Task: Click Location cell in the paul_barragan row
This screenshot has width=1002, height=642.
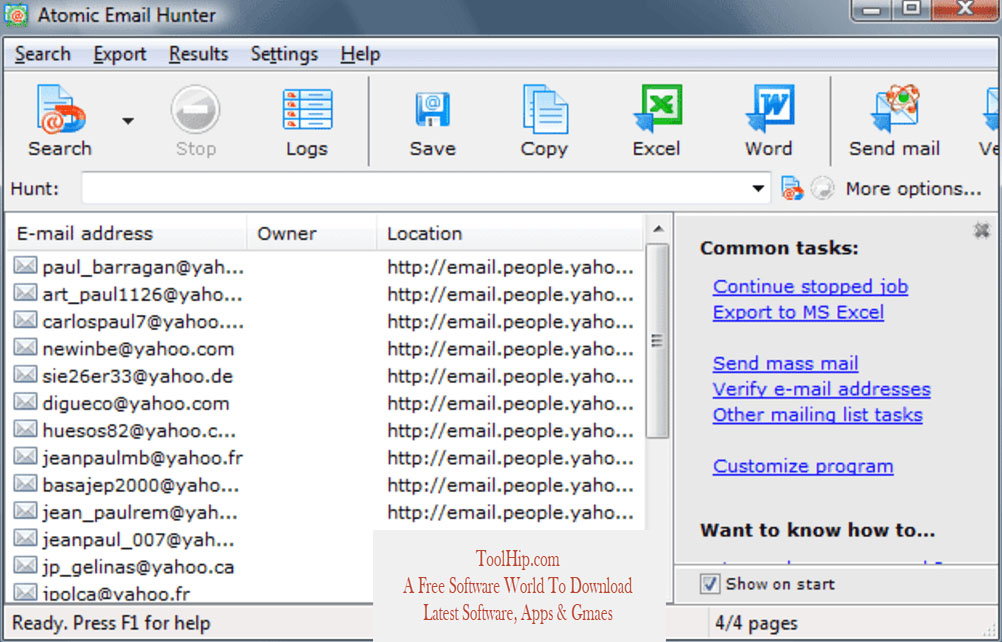Action: click(511, 268)
